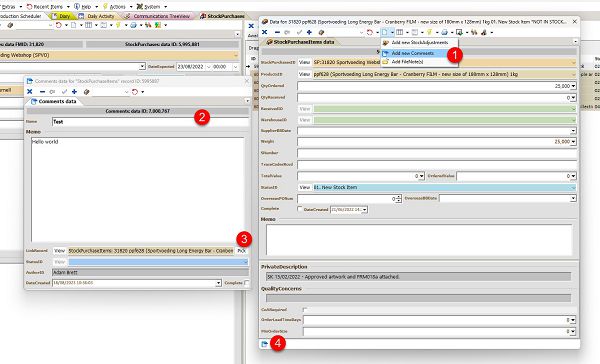
Task: Switch to the StockPurchases tab
Action: click(x=222, y=16)
